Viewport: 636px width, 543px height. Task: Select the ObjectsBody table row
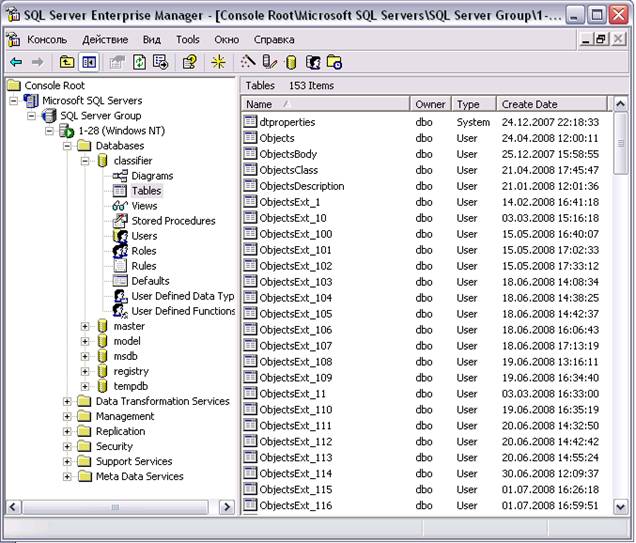tap(288, 154)
